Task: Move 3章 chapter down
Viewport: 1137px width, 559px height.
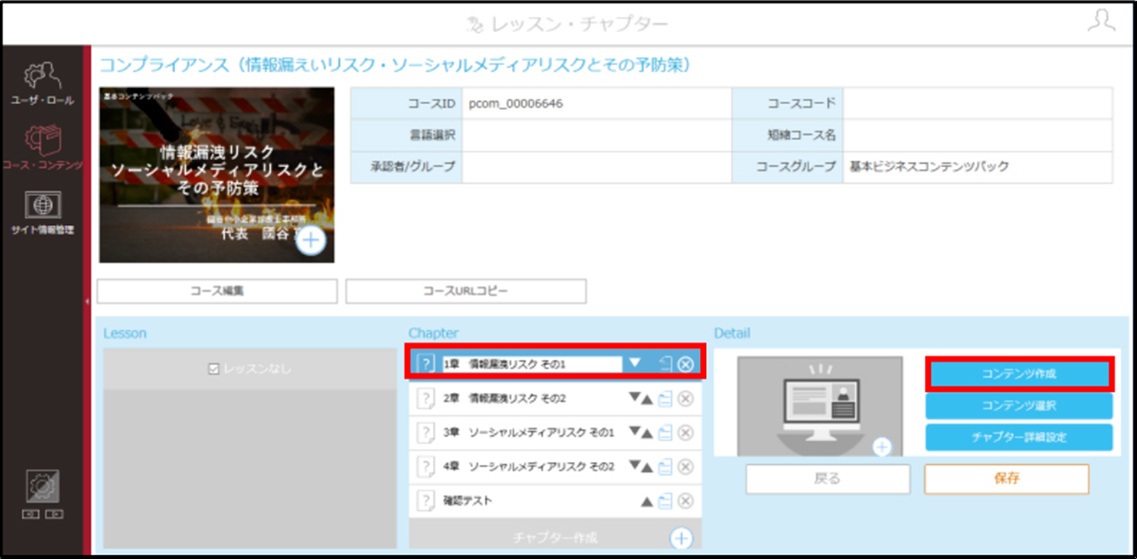Action: [x=634, y=431]
